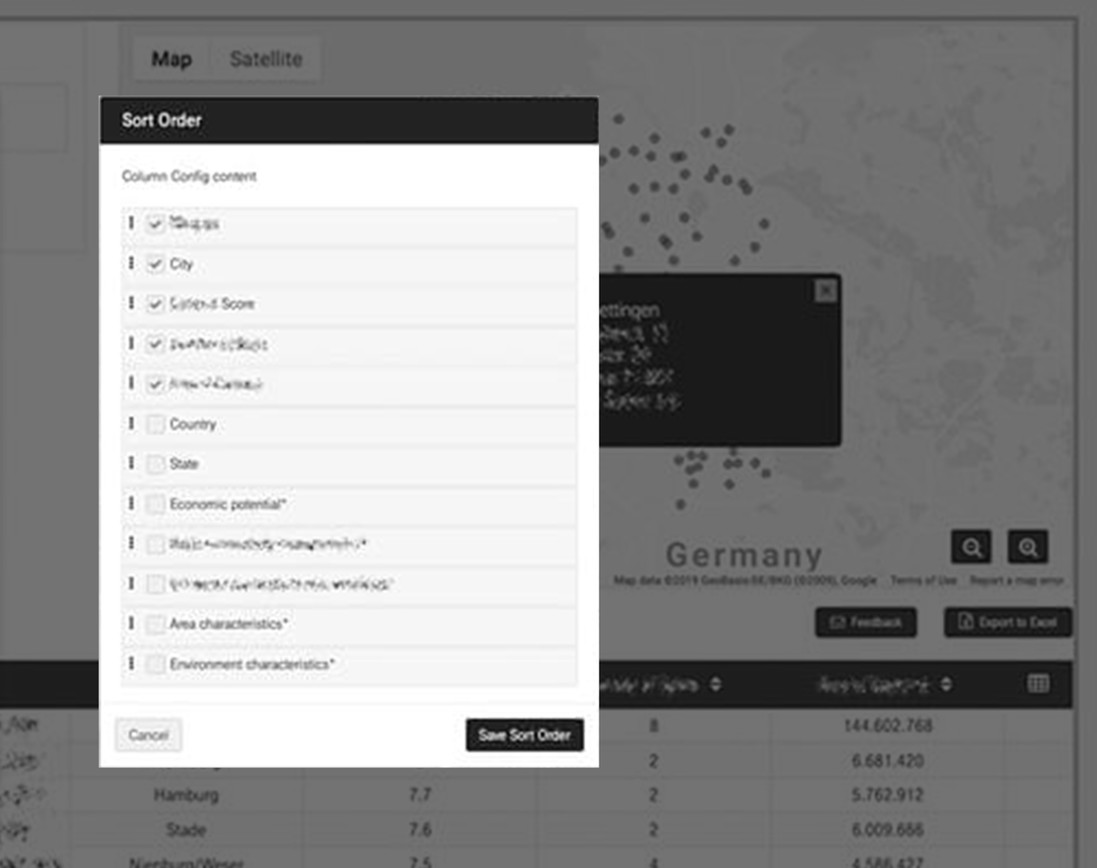The width and height of the screenshot is (1097, 868).
Task: Click drag handle beside Economic potential row
Action: [131, 504]
